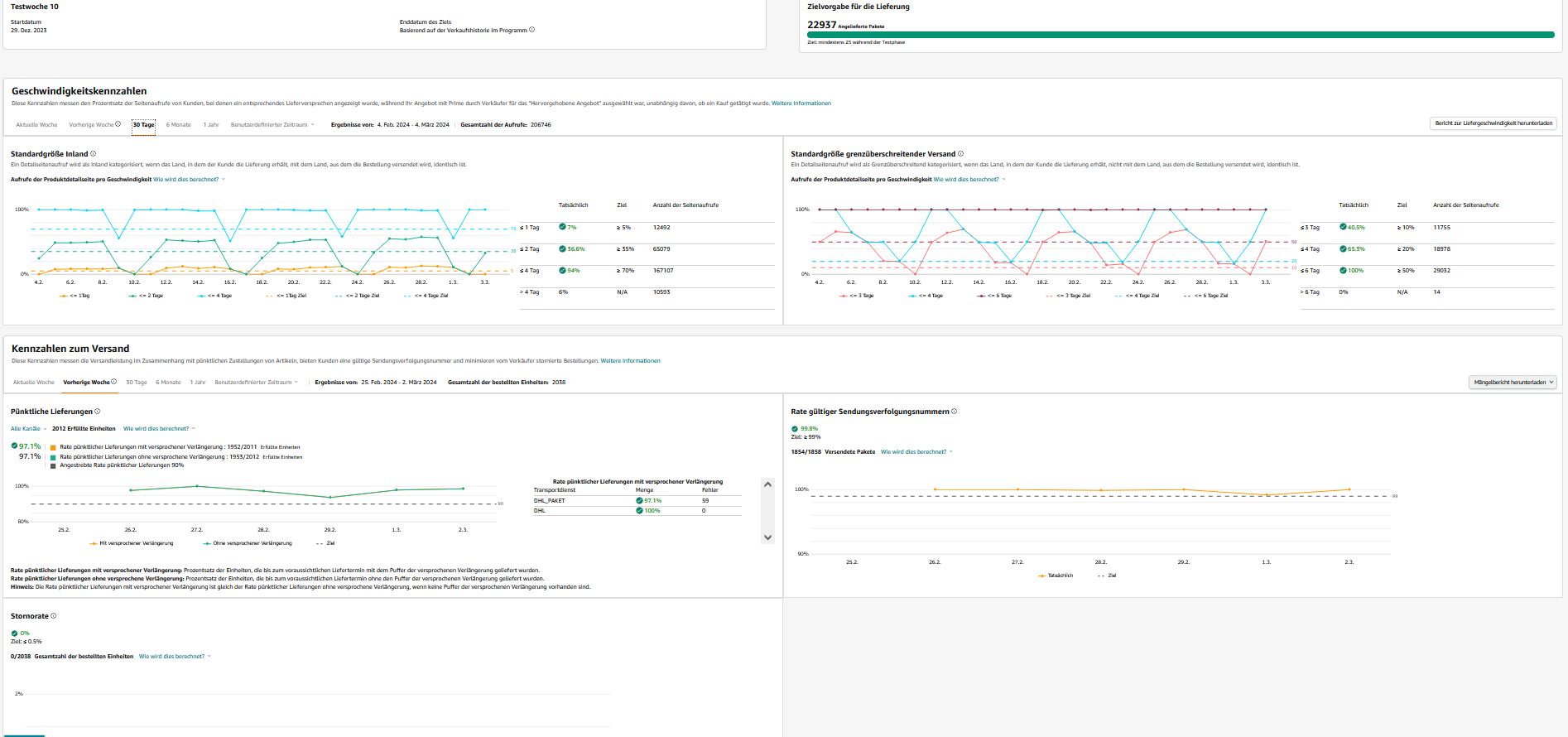Switch to 30 Tage in Kennzahlen zum Versand
The height and width of the screenshot is (737, 1568).
136,383
